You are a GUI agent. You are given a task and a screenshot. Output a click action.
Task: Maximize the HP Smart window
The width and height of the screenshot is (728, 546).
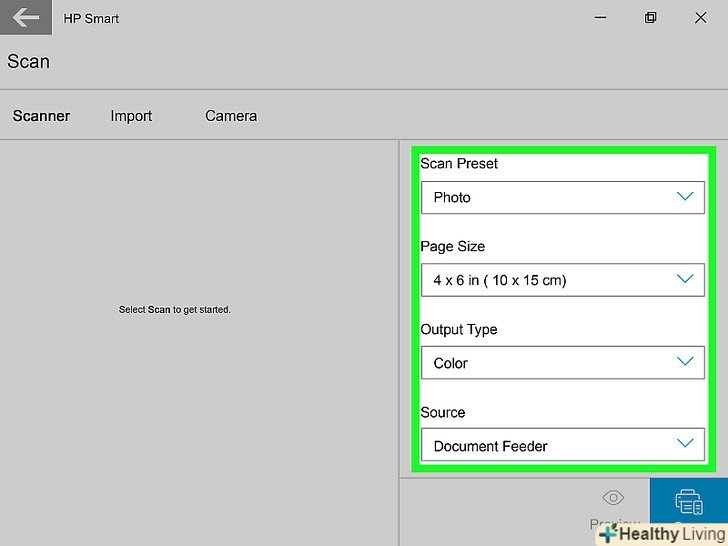click(651, 18)
